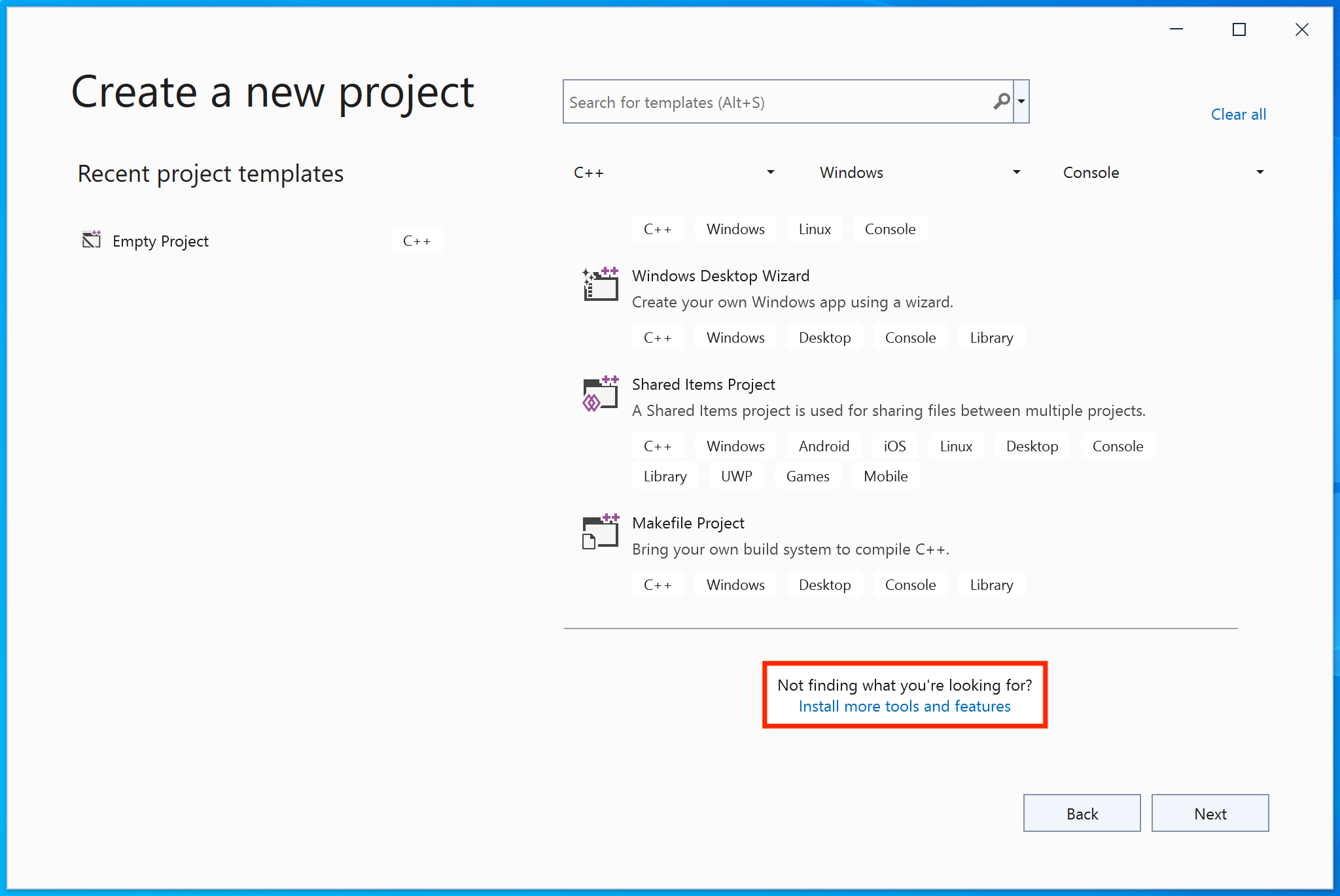Expand the search box history arrow
Viewport: 1340px width, 896px height.
1021,101
